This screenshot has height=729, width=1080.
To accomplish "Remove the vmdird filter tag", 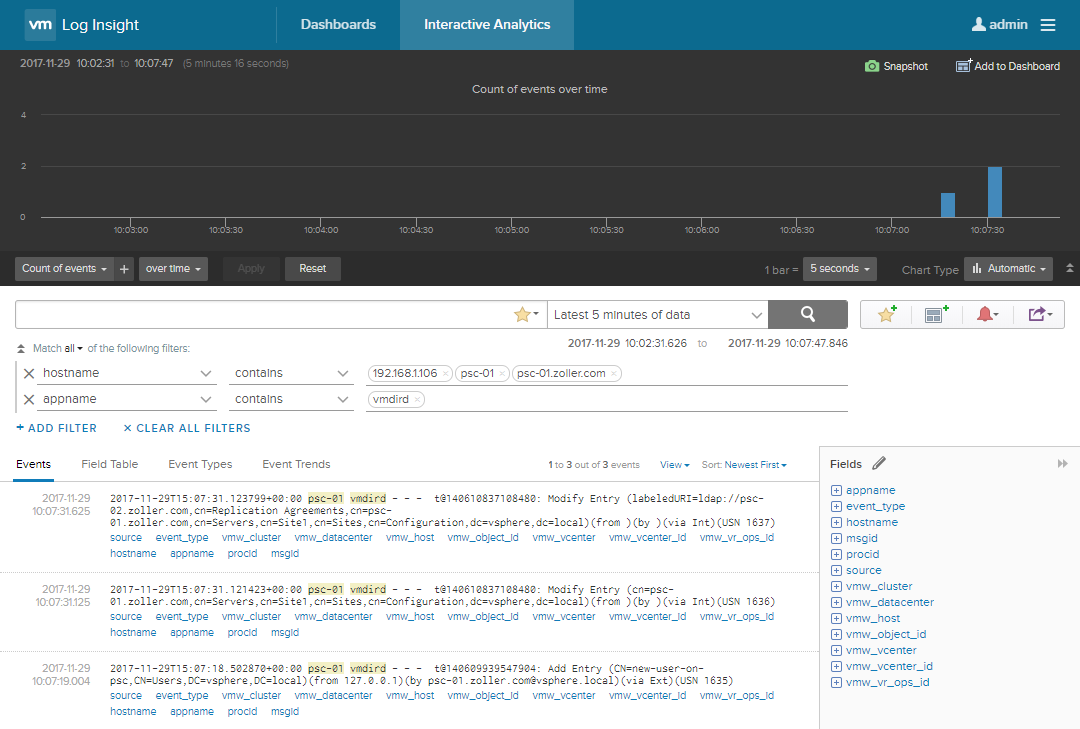I will 418,399.
